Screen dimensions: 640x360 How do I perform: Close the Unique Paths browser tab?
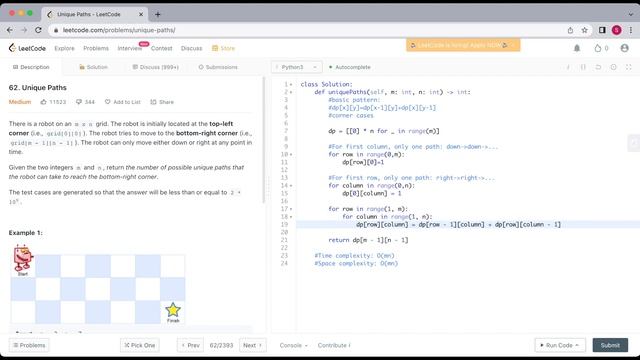[141, 14]
